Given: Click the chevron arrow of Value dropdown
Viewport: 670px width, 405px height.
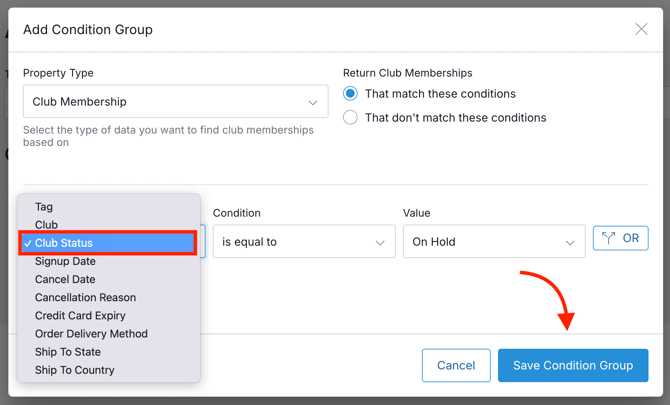Looking at the screenshot, I should (x=570, y=243).
